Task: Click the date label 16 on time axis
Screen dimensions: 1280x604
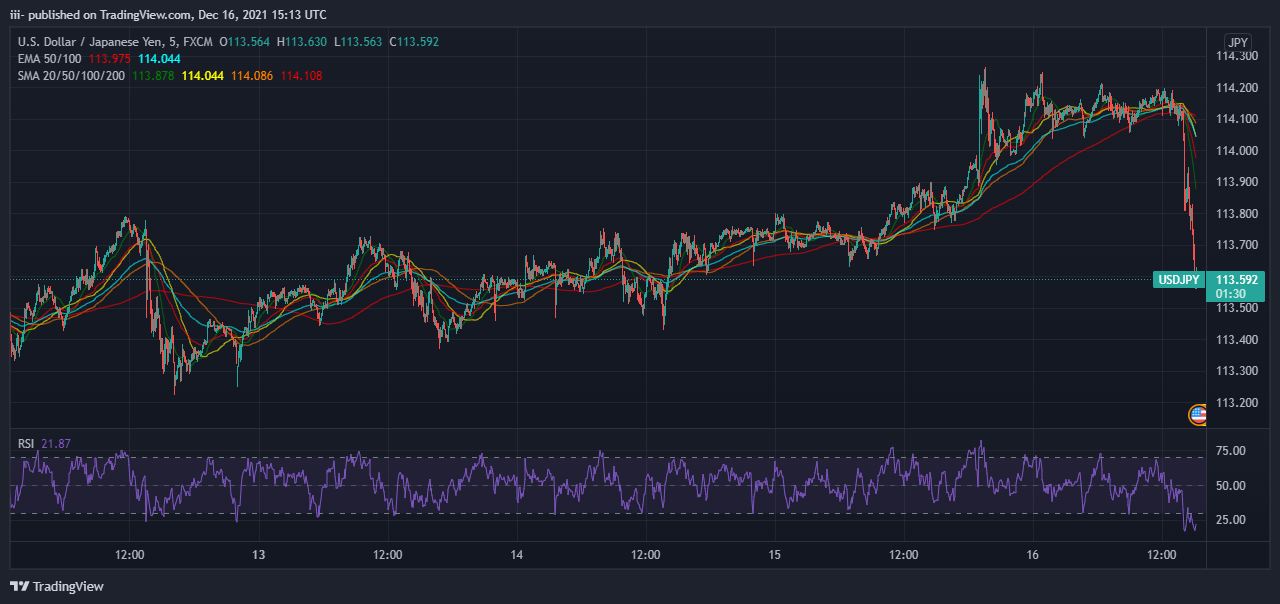Action: [x=1033, y=555]
